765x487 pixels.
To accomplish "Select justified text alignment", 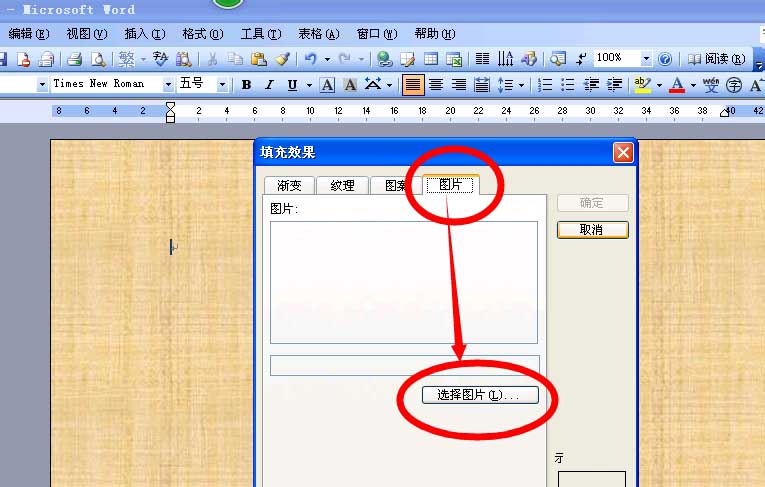I will coord(413,85).
